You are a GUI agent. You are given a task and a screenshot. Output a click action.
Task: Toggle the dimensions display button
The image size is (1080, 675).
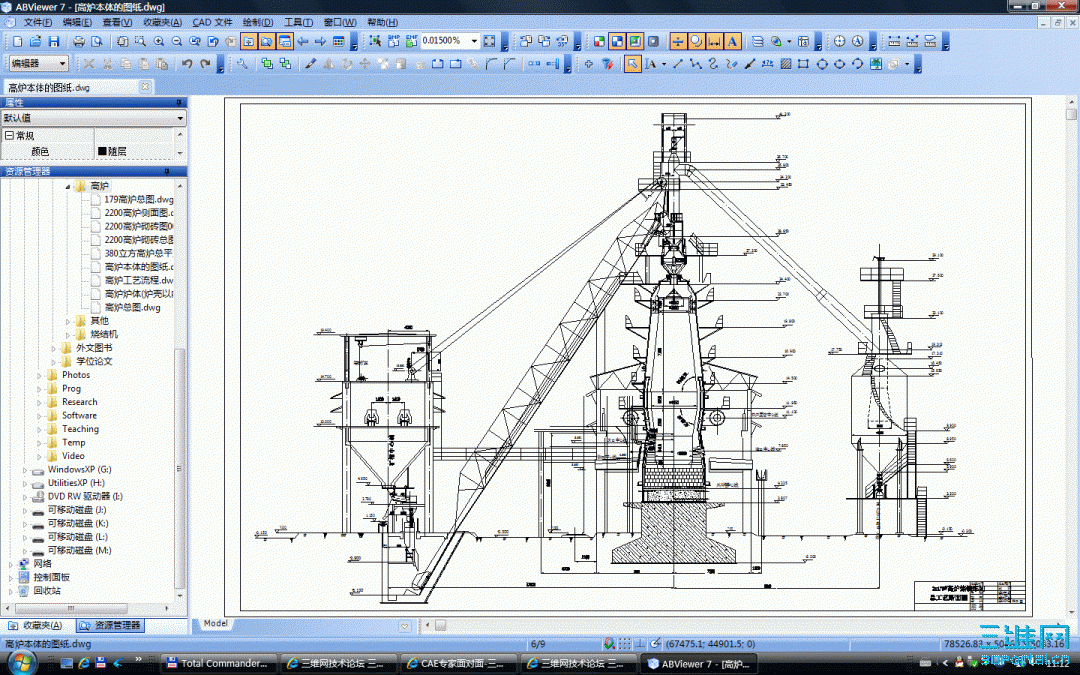point(714,41)
